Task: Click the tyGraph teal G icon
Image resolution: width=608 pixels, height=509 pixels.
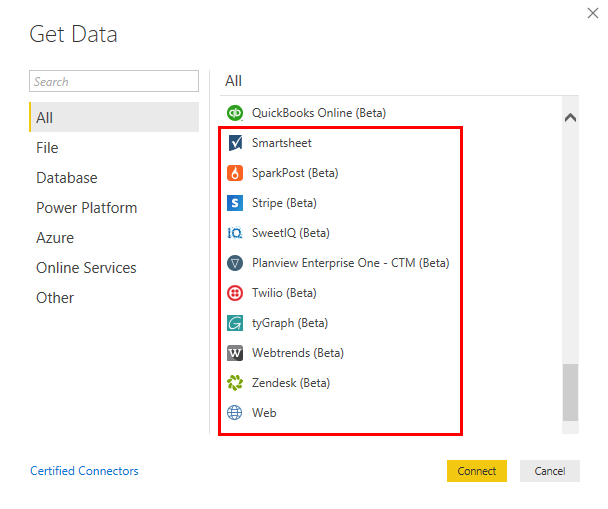Action: [235, 323]
